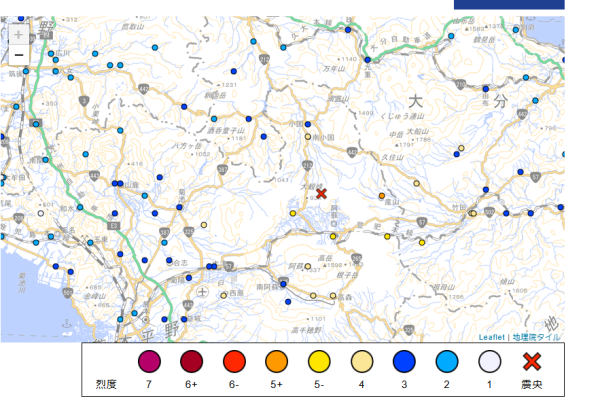Click the orange 5+ legend swatch

pos(276,361)
